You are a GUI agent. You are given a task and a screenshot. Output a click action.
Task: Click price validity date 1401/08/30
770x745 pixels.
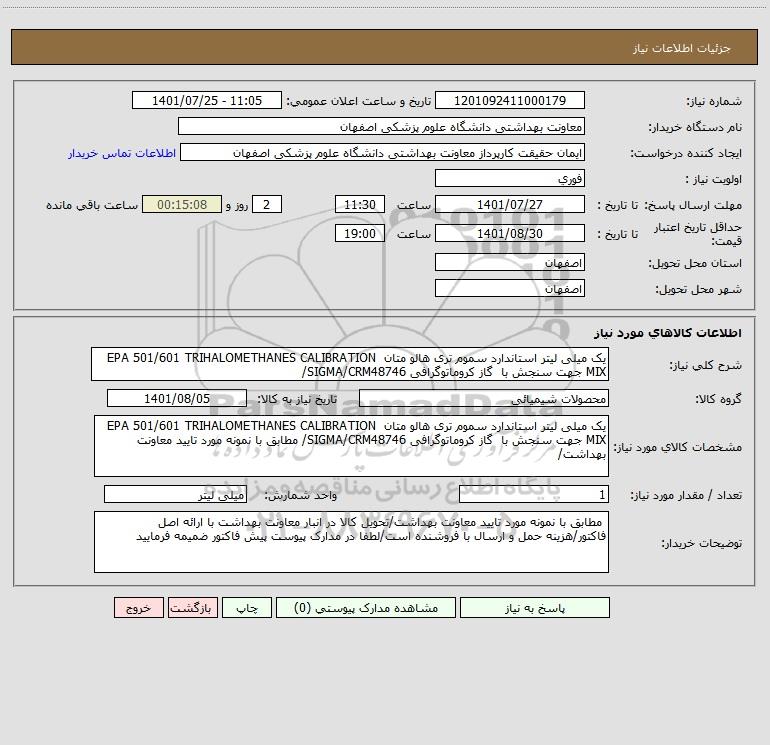510,233
